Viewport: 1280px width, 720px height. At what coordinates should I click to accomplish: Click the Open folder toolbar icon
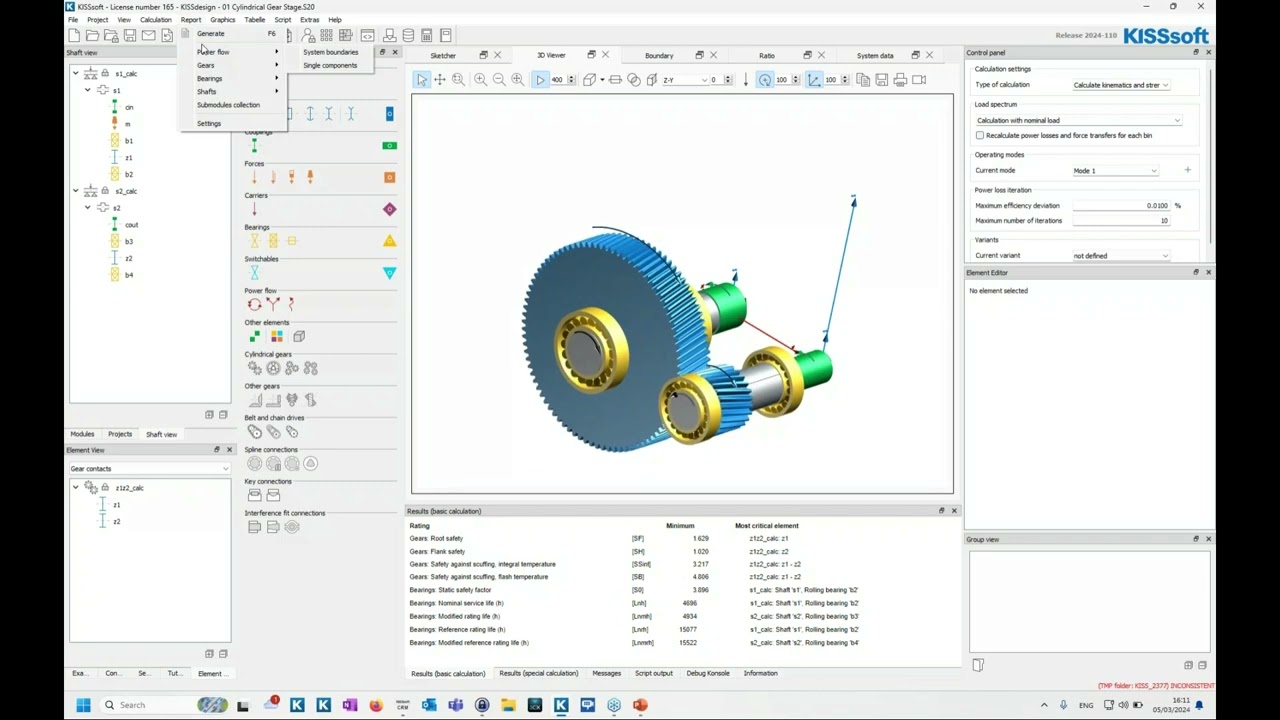click(x=92, y=36)
